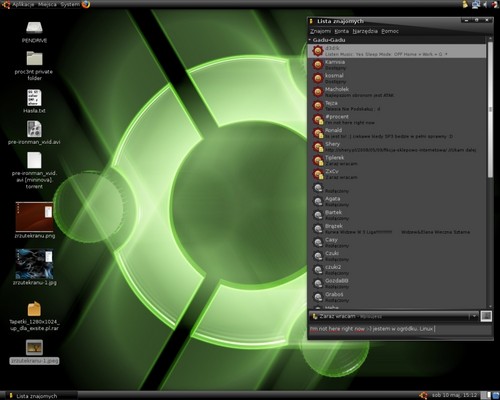
Task: Click the scrollbar up arrow
Action: pyautogui.click(x=490, y=39)
